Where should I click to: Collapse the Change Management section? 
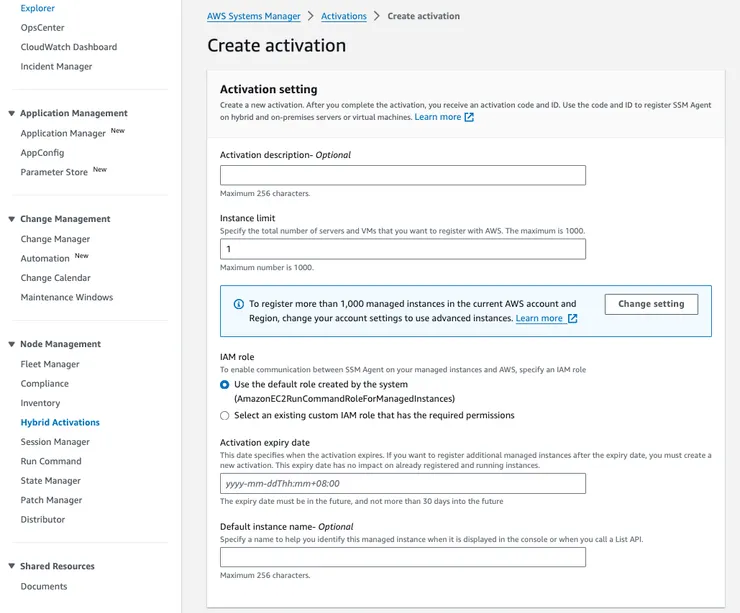click(x=11, y=219)
